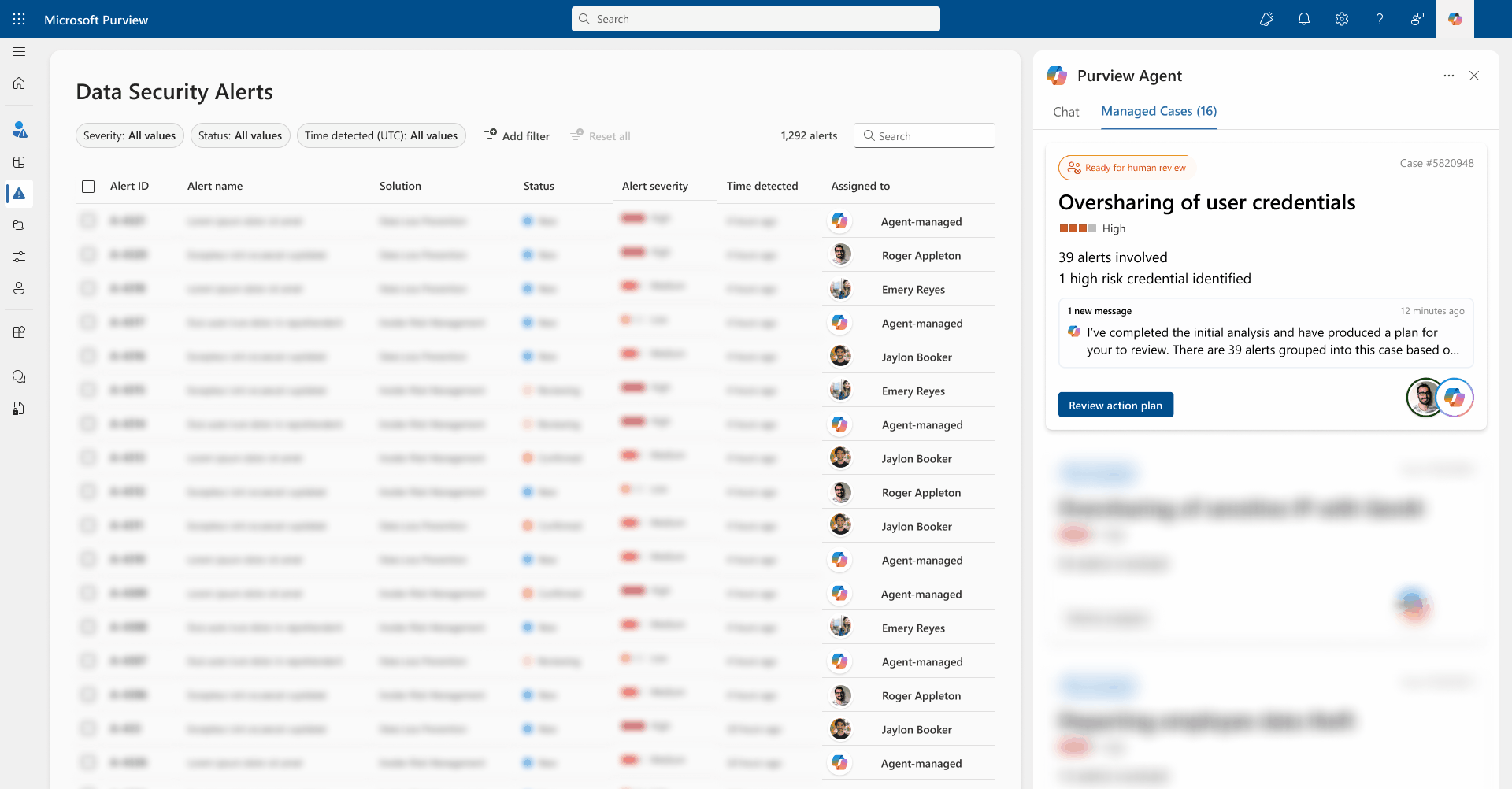Sort by the Assigned to column header
The width and height of the screenshot is (1512, 789).
click(861, 186)
